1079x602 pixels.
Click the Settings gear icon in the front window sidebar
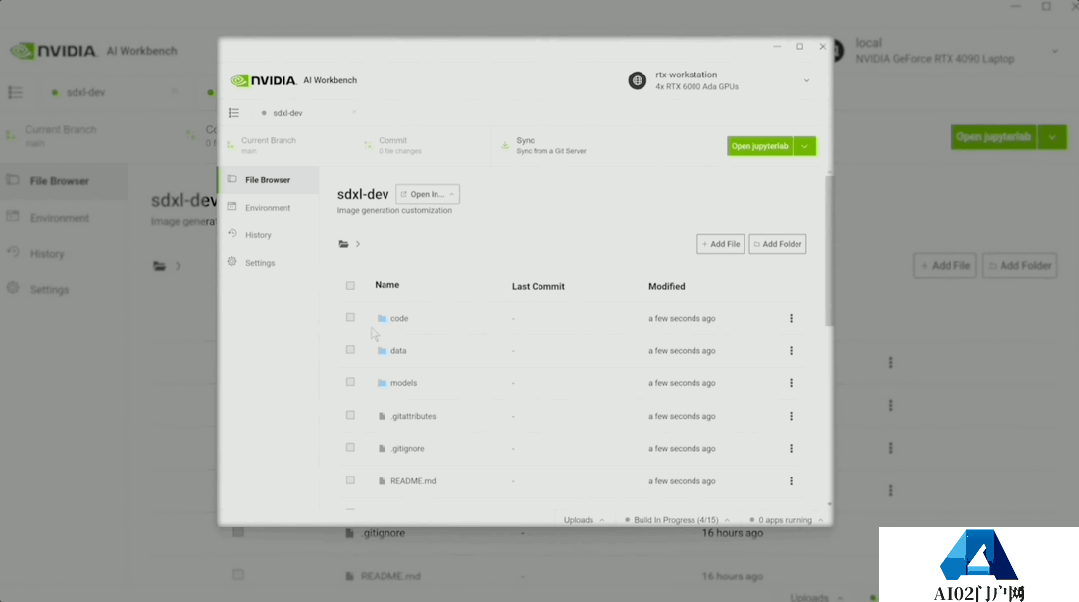[232, 262]
